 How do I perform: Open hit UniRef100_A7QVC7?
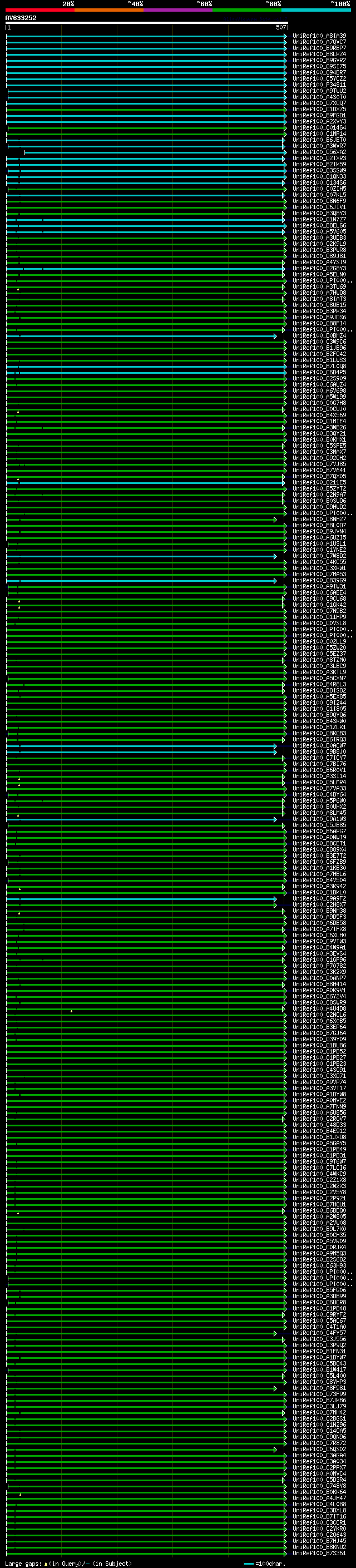pos(319,42)
